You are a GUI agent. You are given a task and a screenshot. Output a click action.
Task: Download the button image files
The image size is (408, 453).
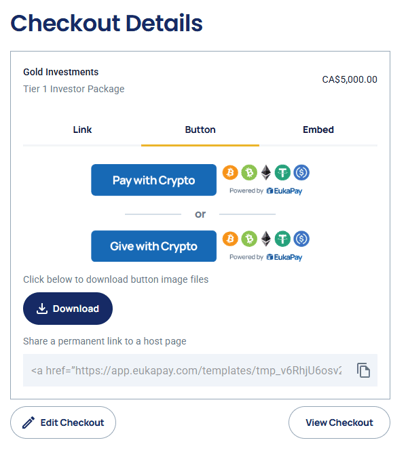click(68, 309)
